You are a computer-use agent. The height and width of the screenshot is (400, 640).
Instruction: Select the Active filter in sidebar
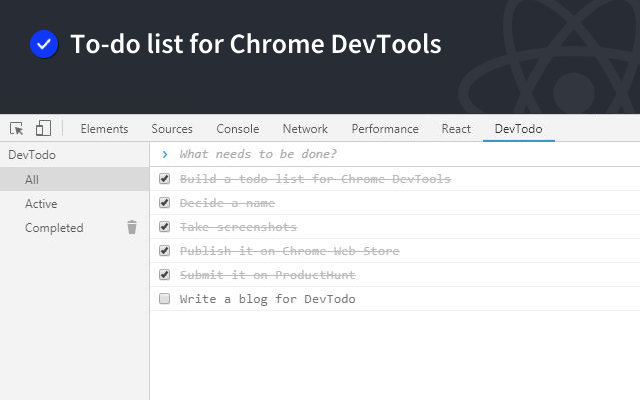pyautogui.click(x=42, y=204)
